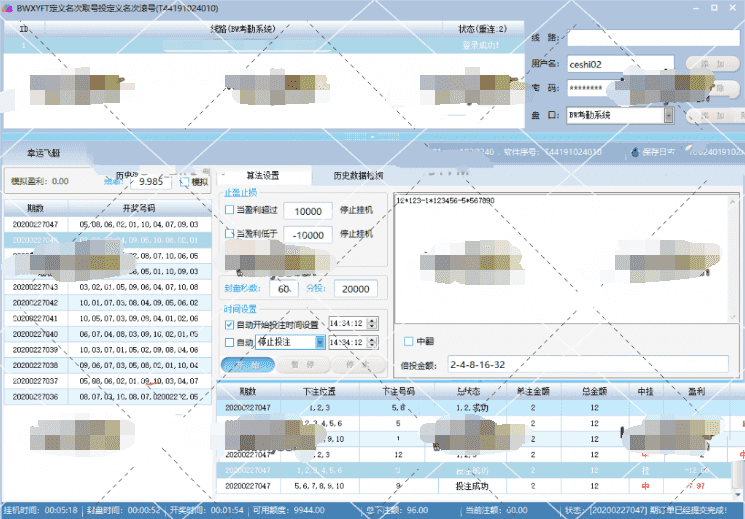Screen dimensions: 745x519
Task: Click 可用额度: 9944.00 in status bar
Action: click(x=288, y=510)
